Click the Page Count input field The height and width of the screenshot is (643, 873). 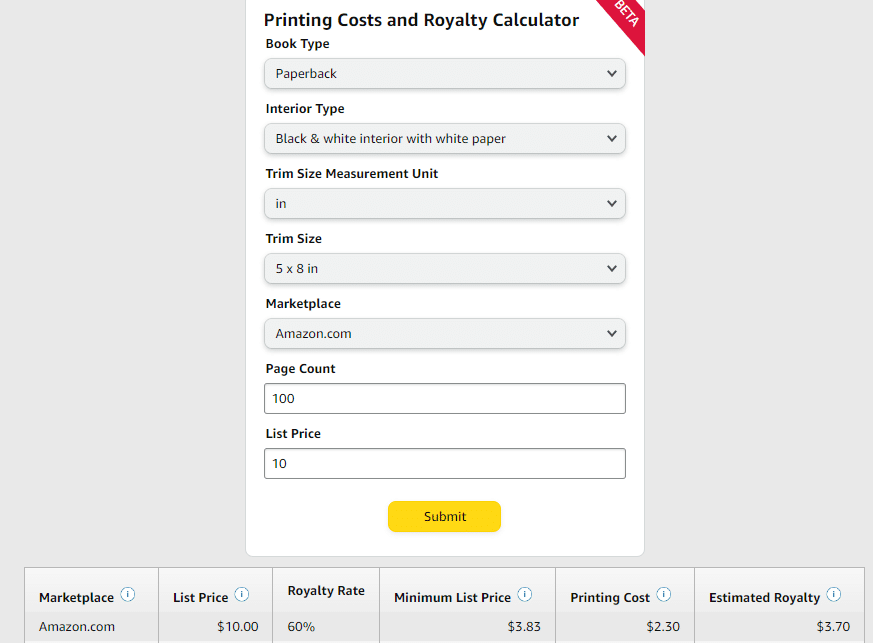[445, 399]
